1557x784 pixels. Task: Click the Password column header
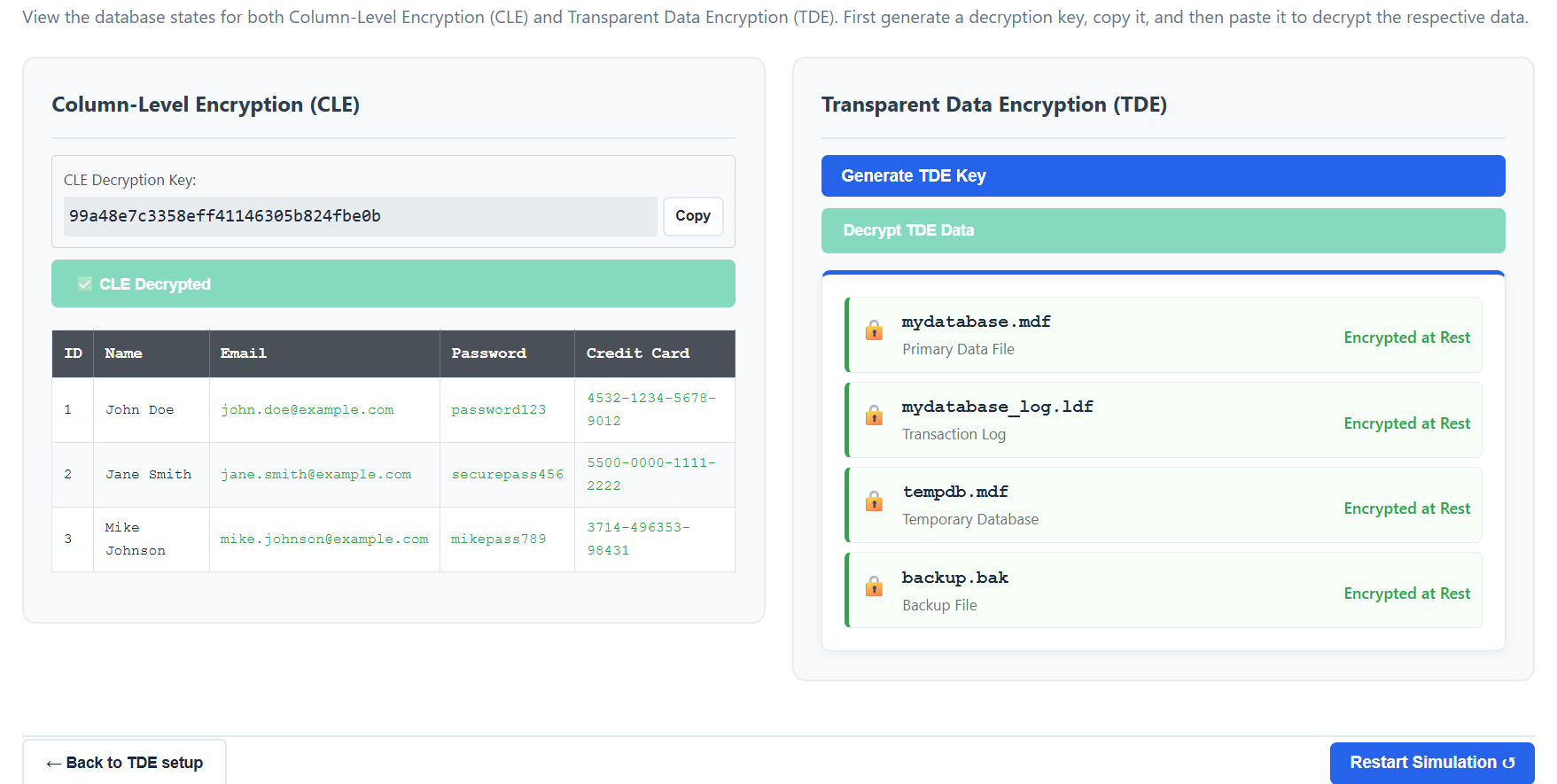488,353
